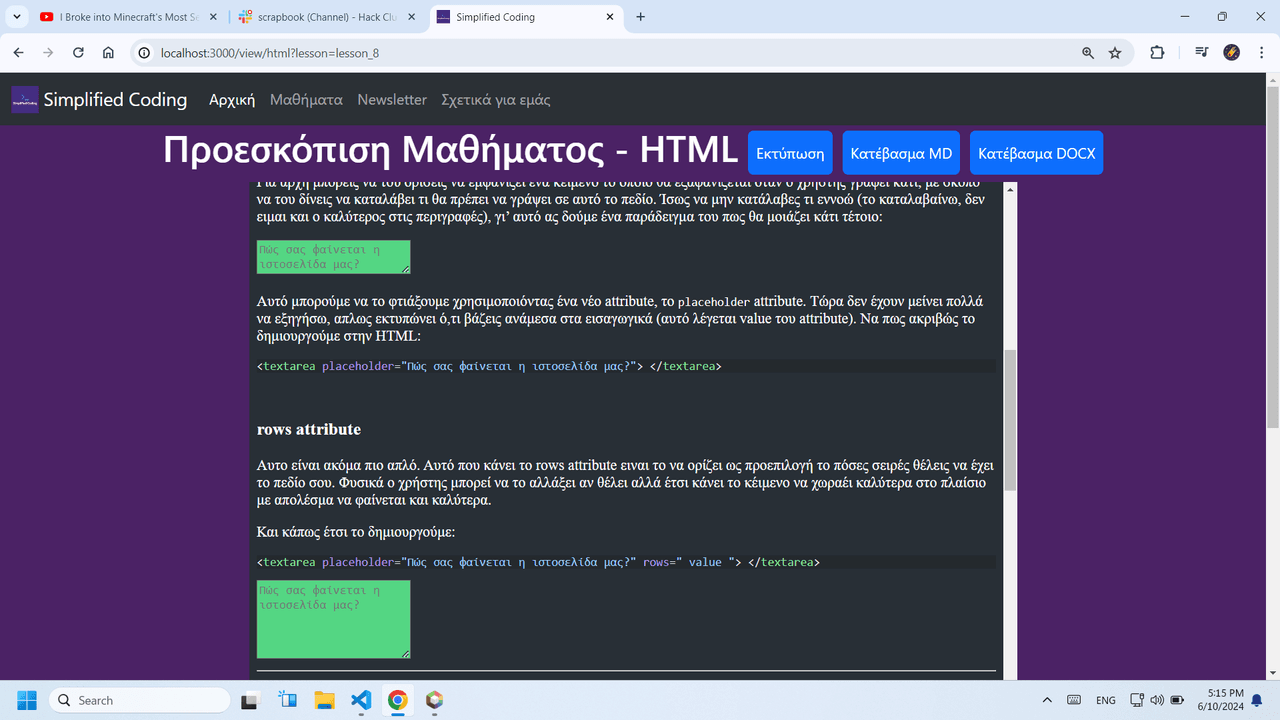Open the Chrome extensions puzzle icon
Image resolution: width=1280 pixels, height=720 pixels.
[1157, 53]
